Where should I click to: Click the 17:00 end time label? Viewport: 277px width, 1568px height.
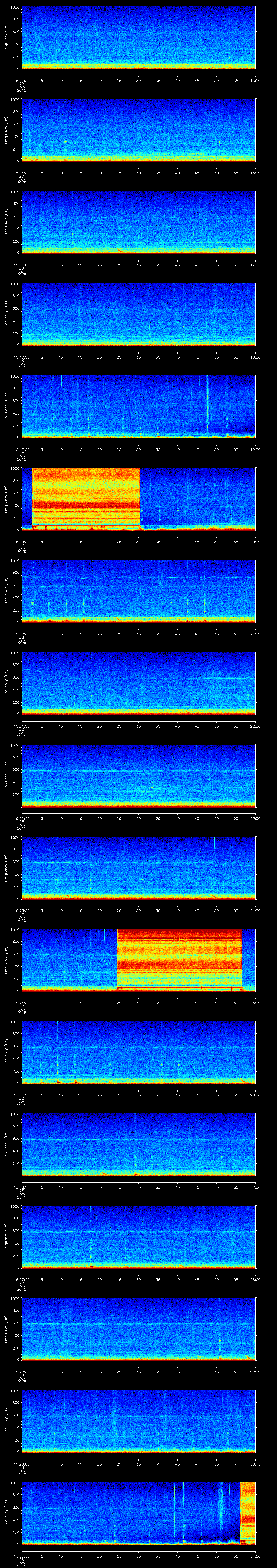click(255, 265)
